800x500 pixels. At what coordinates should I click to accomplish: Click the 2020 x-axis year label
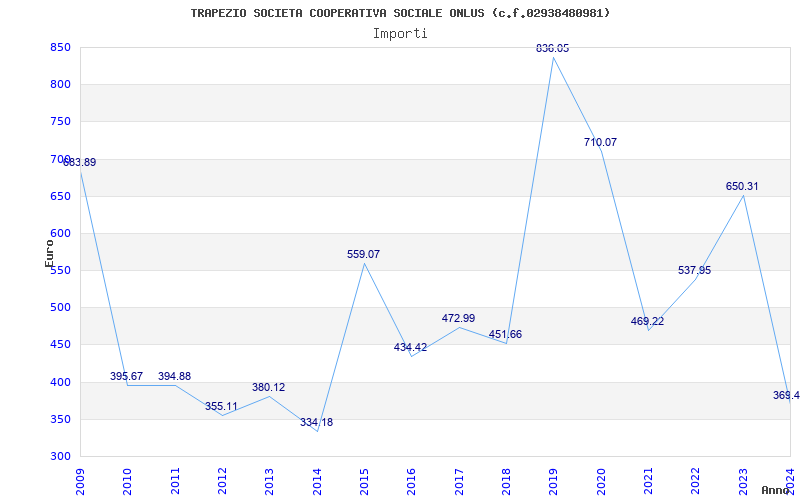(601, 482)
